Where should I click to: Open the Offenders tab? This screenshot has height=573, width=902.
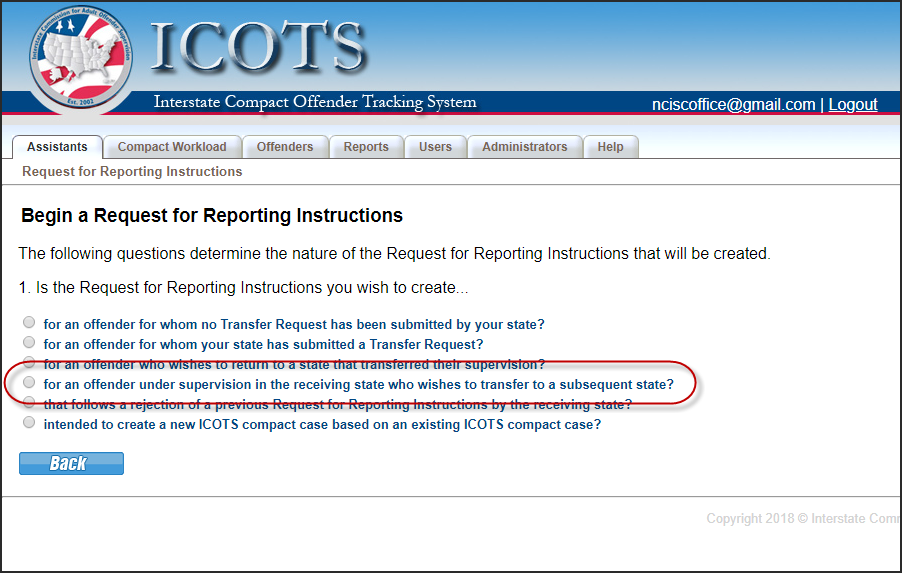pos(285,147)
